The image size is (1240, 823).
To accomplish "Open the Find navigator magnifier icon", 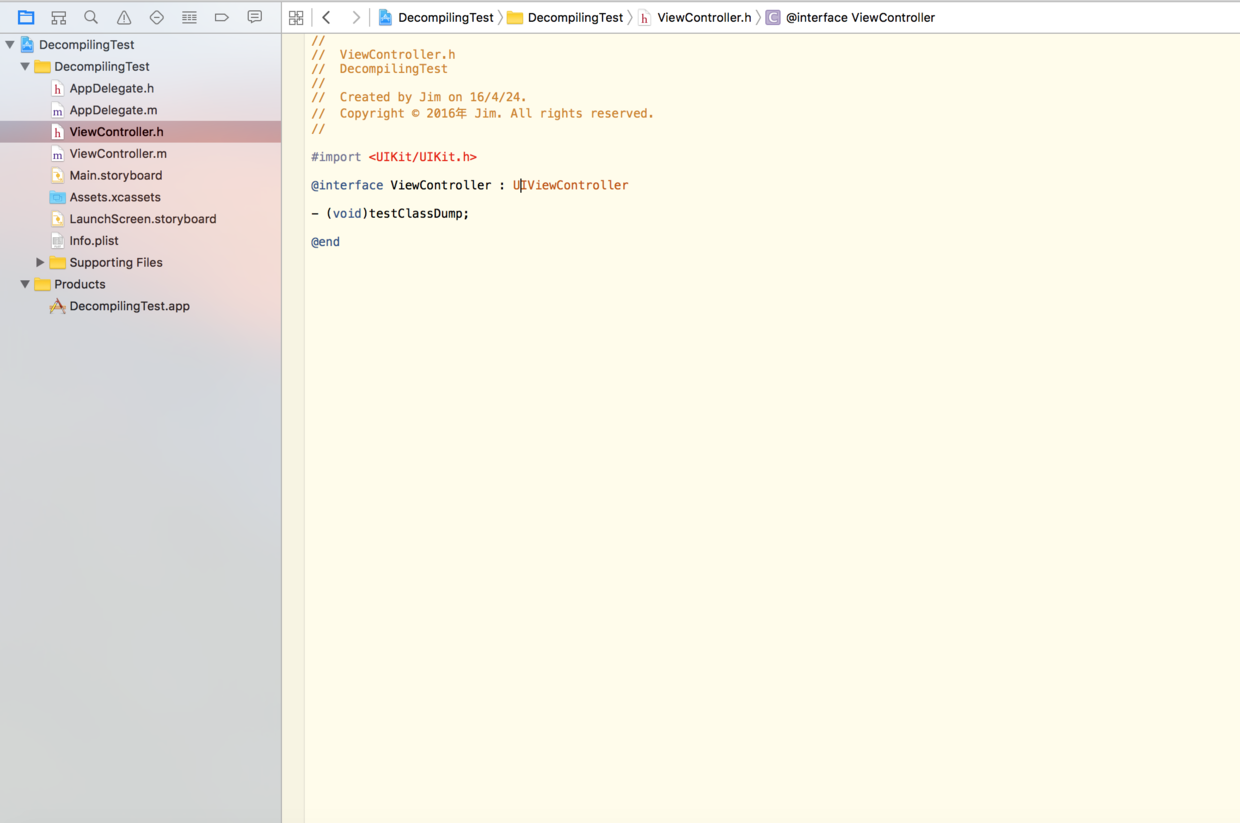I will click(91, 17).
